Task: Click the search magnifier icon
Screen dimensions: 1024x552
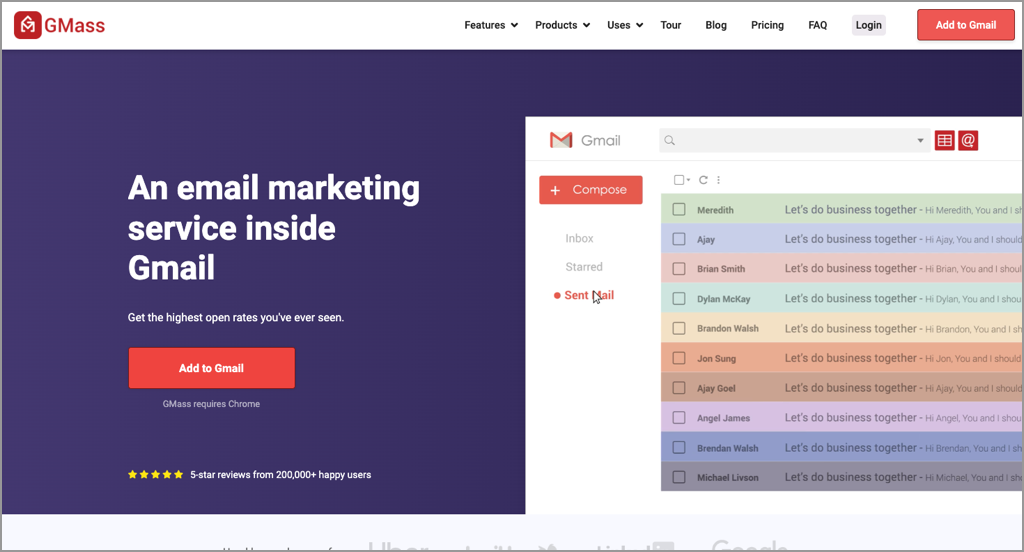Action: [669, 140]
